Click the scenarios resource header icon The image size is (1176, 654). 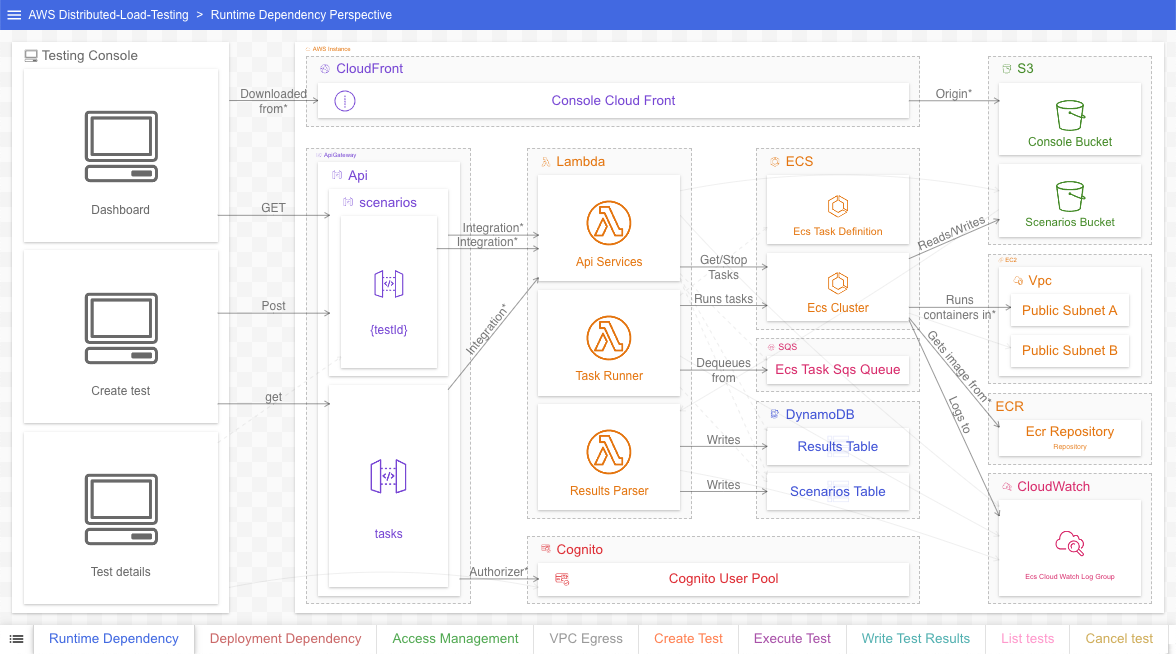pyautogui.click(x=348, y=202)
